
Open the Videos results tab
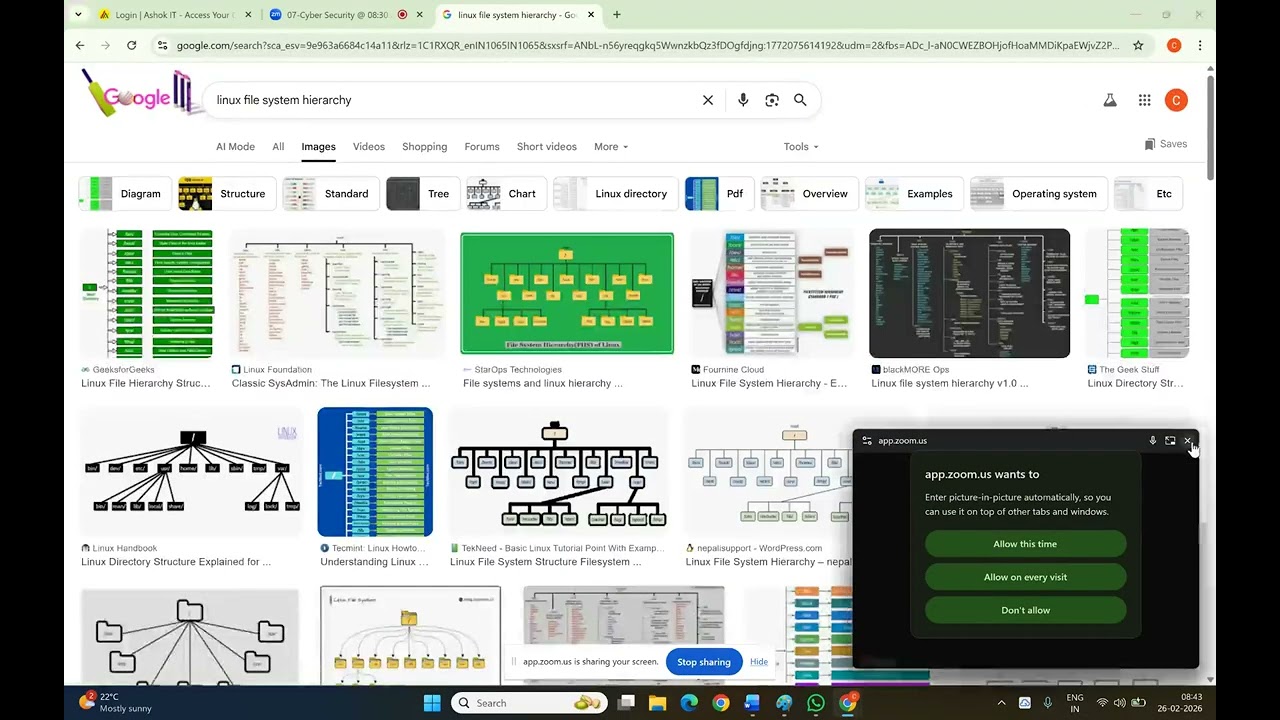tap(369, 147)
